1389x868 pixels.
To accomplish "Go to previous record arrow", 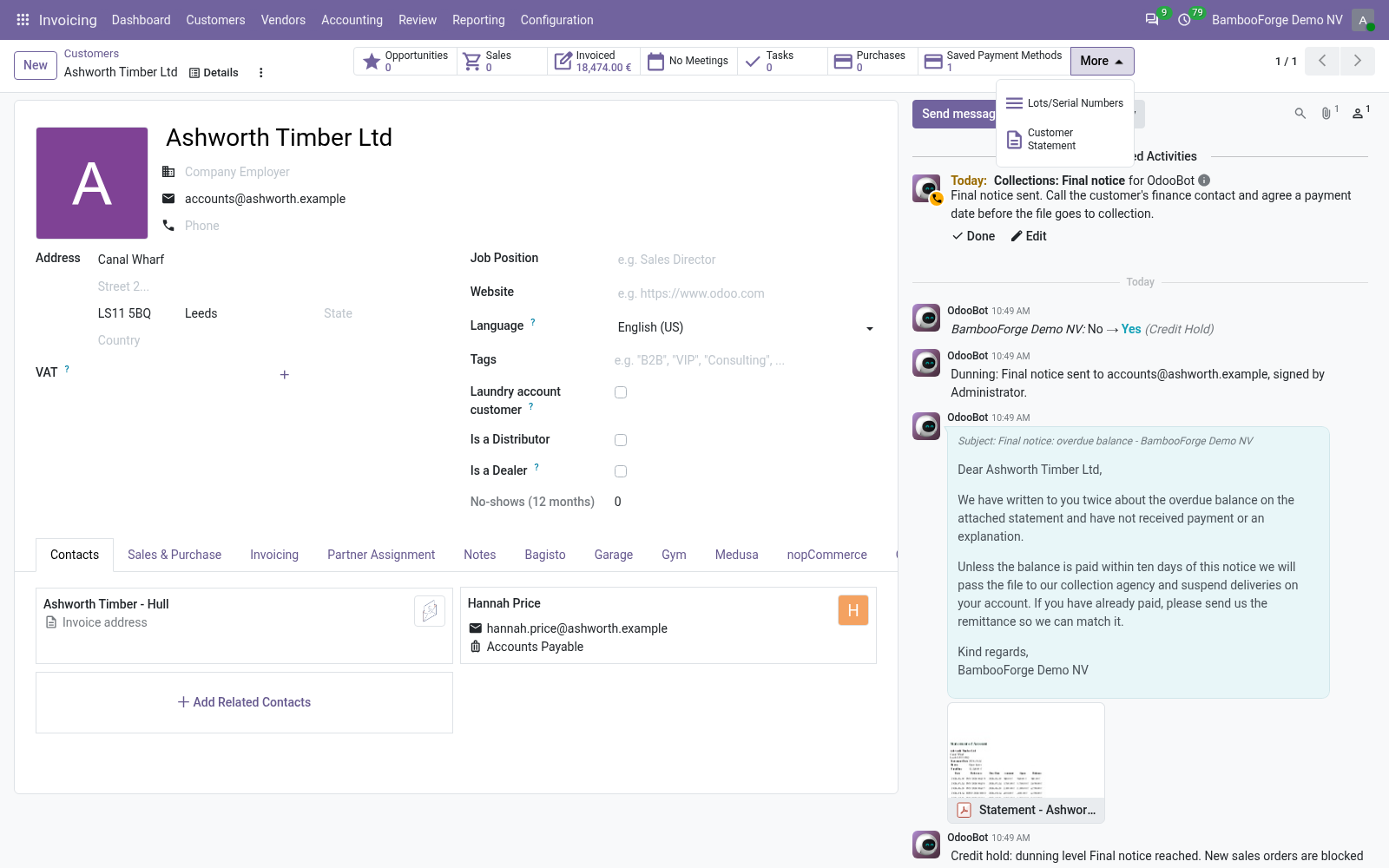I will point(1322,61).
